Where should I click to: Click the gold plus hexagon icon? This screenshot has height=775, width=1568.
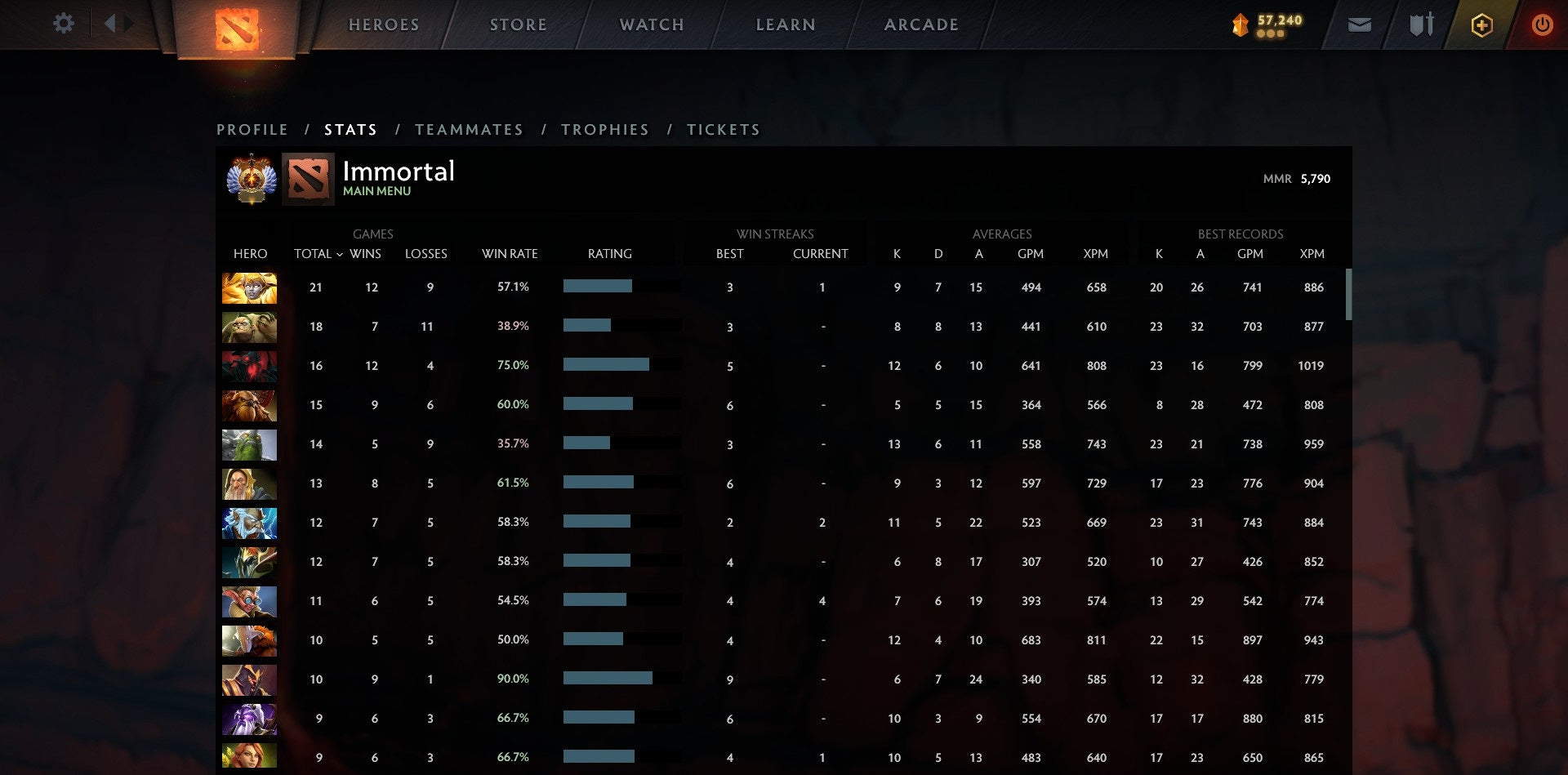click(1481, 25)
